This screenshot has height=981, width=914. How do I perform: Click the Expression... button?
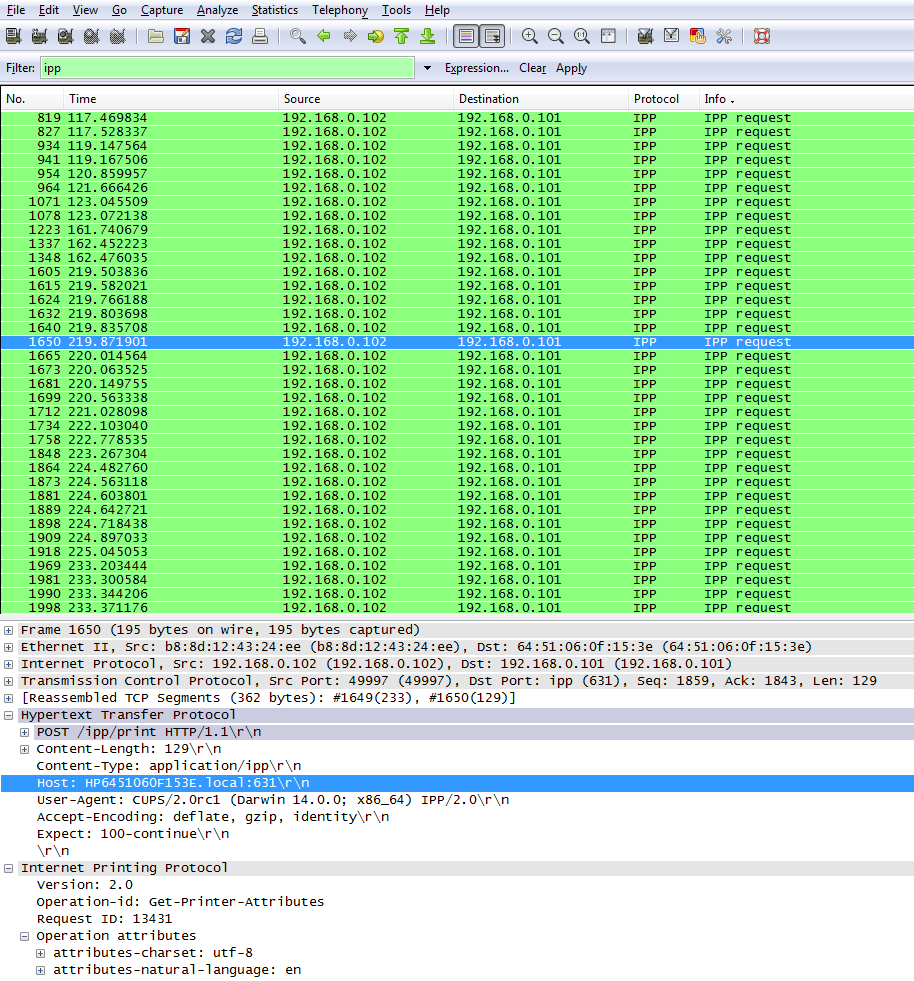point(477,68)
